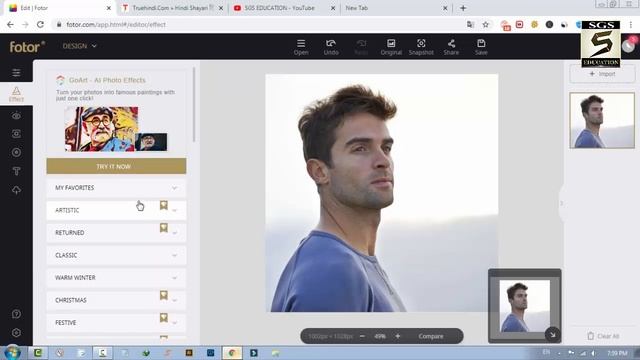
Task: Expand the RETURNED effects category
Action: pyautogui.click(x=116, y=233)
